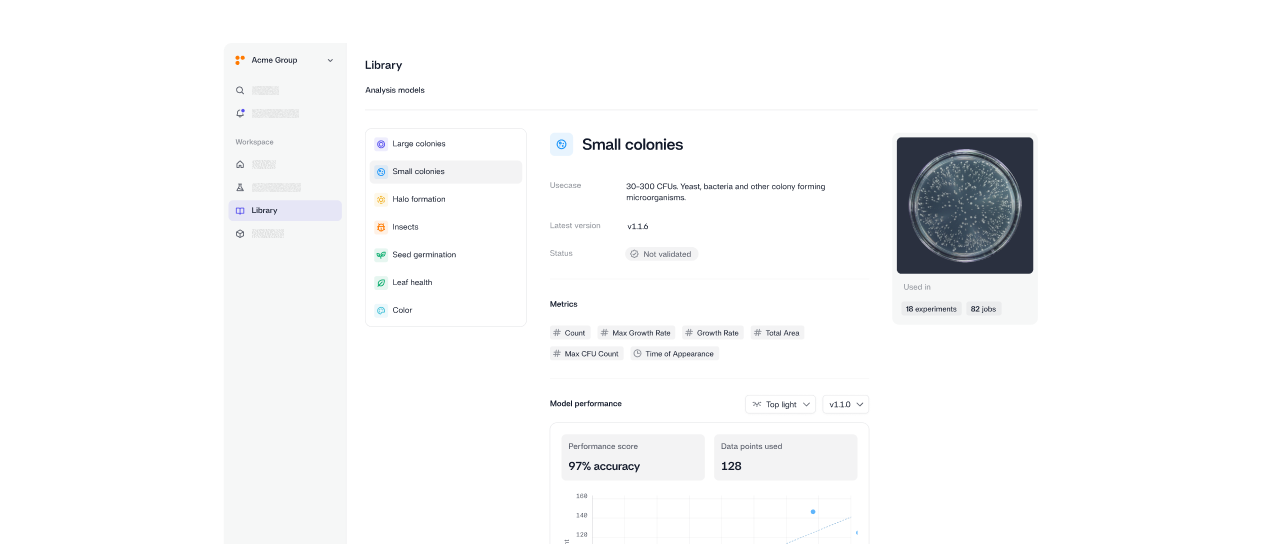
Task: Click the Data points used card
Action: coord(786,457)
